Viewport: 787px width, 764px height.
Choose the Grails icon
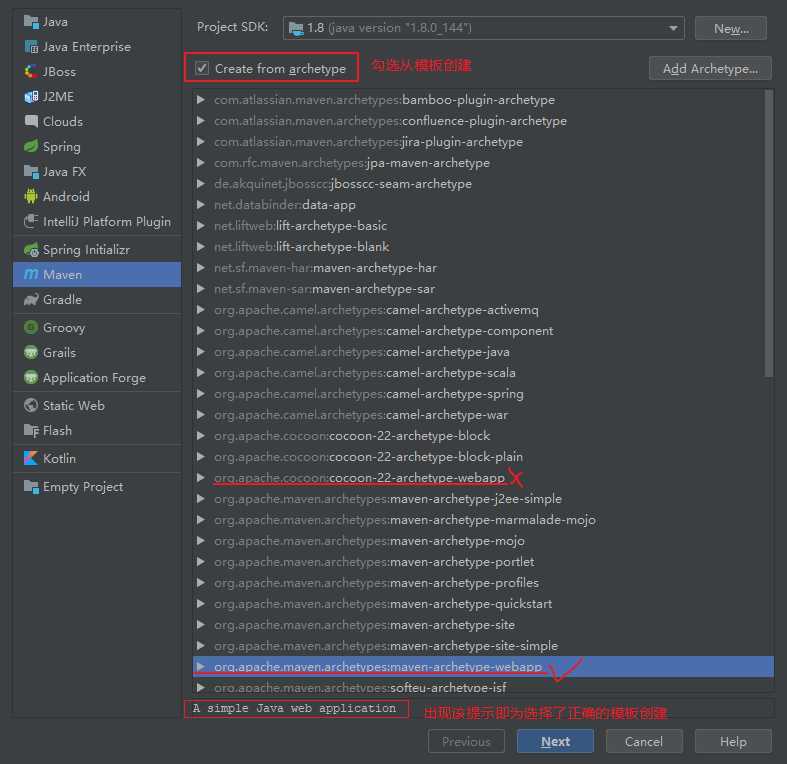point(31,352)
